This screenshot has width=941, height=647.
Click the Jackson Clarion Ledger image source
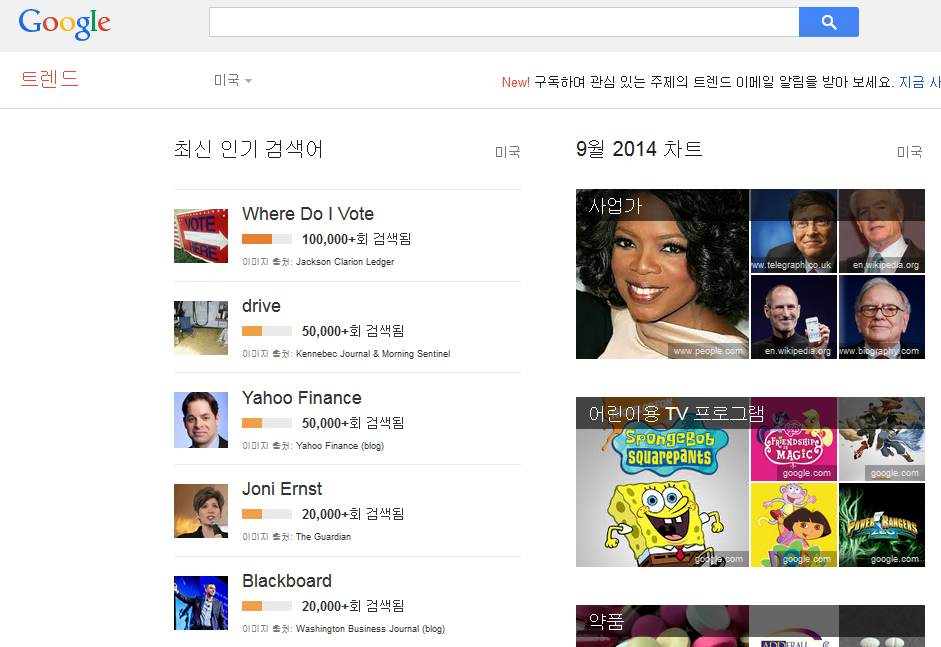(345, 262)
